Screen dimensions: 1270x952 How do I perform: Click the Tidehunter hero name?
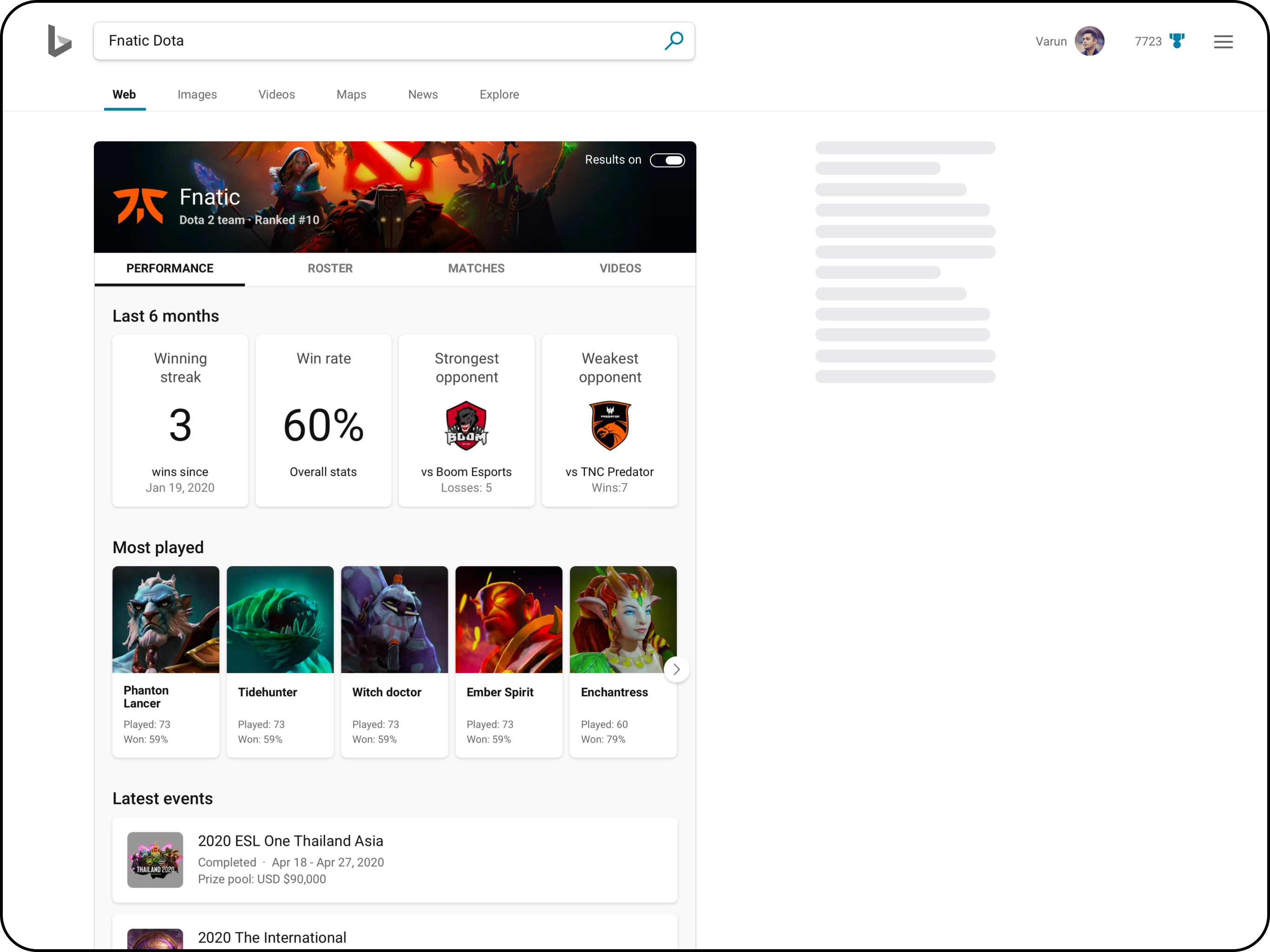click(x=268, y=693)
